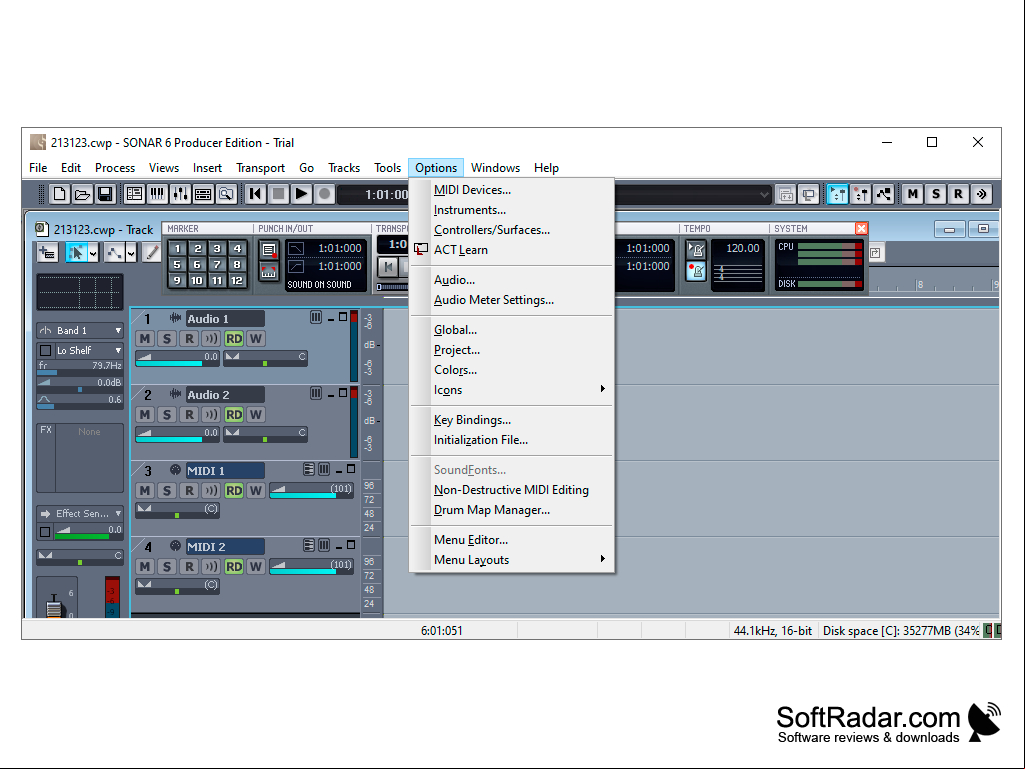Click ACT Learn in Options menu

pyautogui.click(x=460, y=250)
